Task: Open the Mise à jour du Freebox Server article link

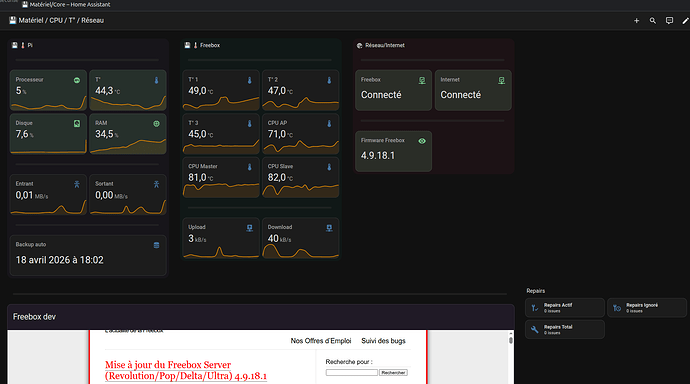Action: [186, 370]
